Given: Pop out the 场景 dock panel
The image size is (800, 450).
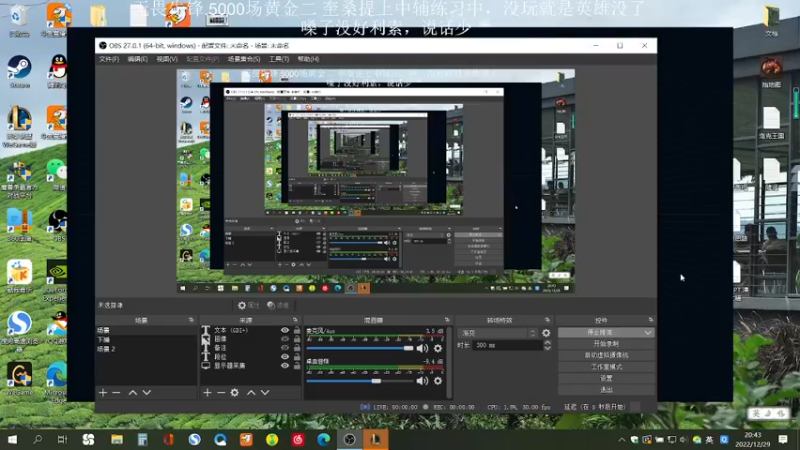Looking at the screenshot, I should click(x=191, y=320).
